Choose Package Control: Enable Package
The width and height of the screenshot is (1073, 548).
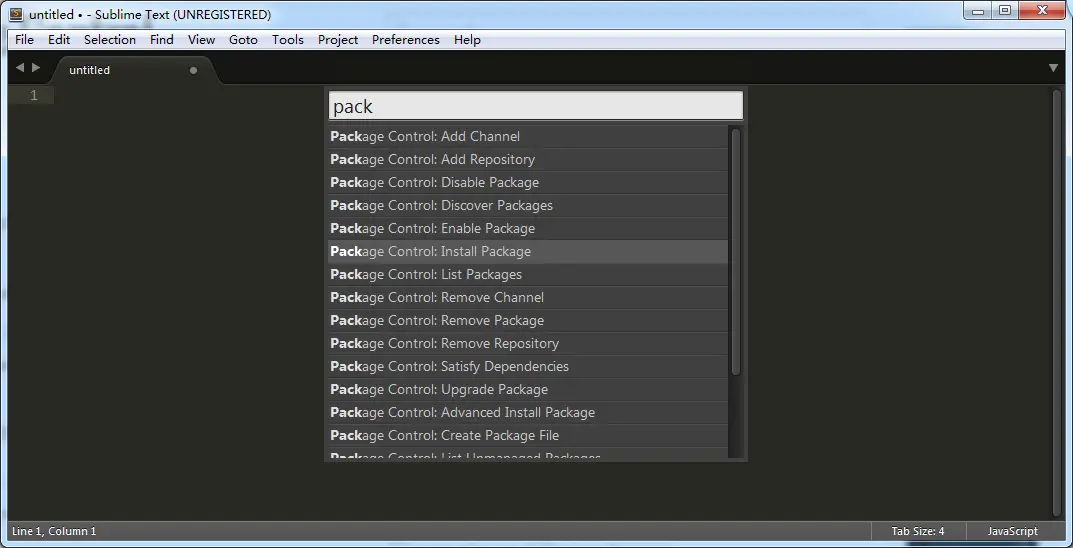pyautogui.click(x=528, y=229)
